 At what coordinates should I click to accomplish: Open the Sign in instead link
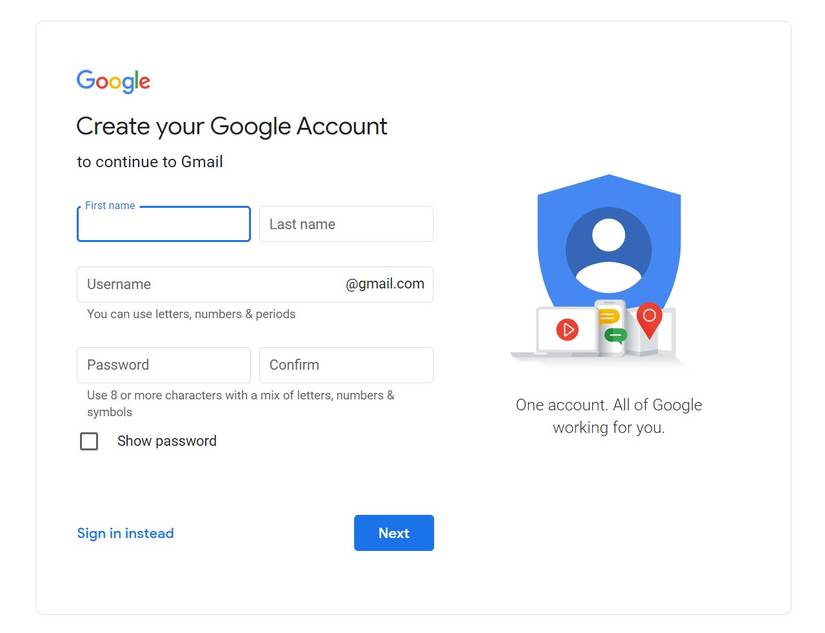click(x=125, y=533)
